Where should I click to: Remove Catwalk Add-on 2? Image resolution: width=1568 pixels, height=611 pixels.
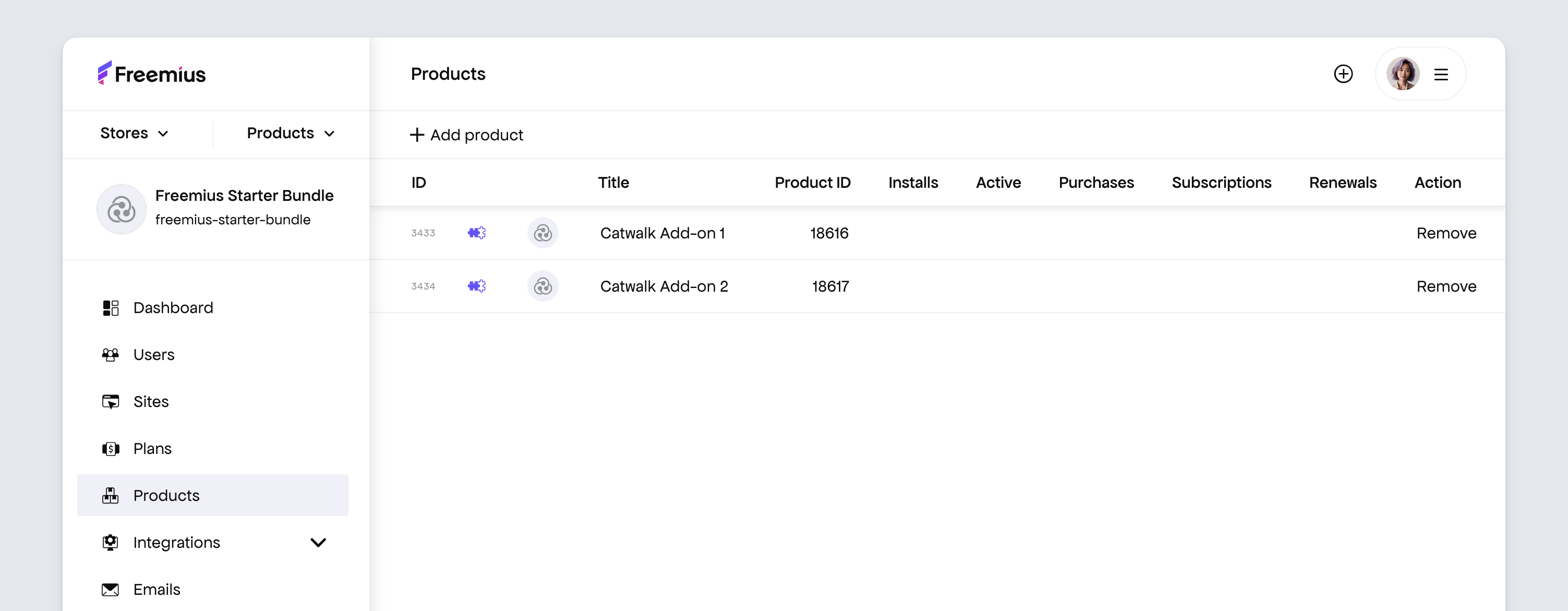pyautogui.click(x=1445, y=286)
